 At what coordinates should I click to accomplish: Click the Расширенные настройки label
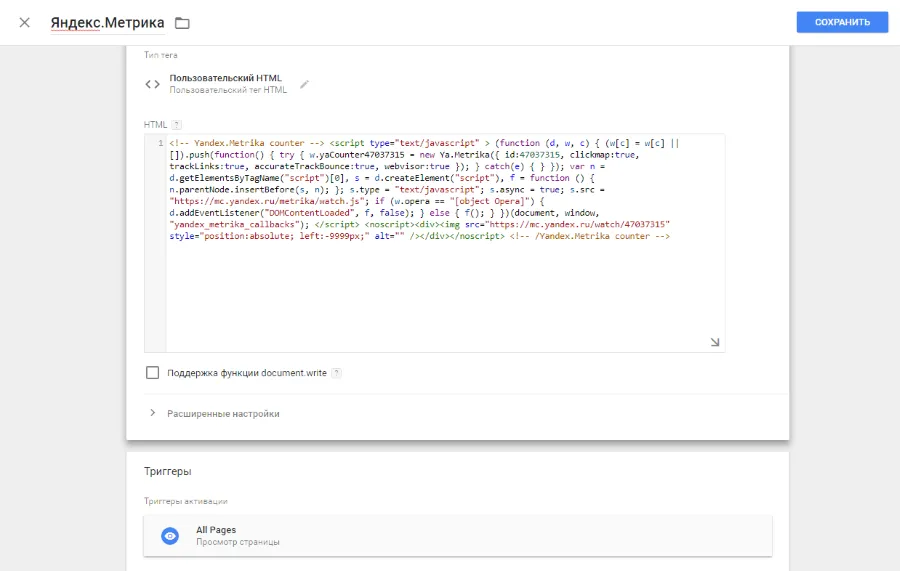[x=223, y=413]
